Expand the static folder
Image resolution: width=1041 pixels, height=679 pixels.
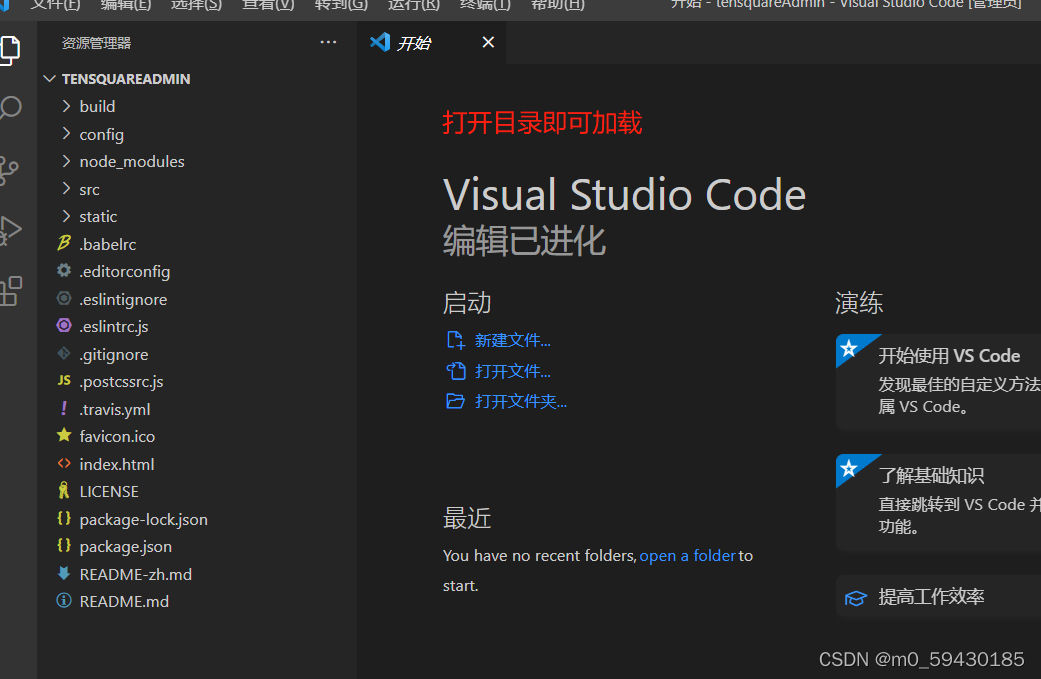pyautogui.click(x=66, y=216)
